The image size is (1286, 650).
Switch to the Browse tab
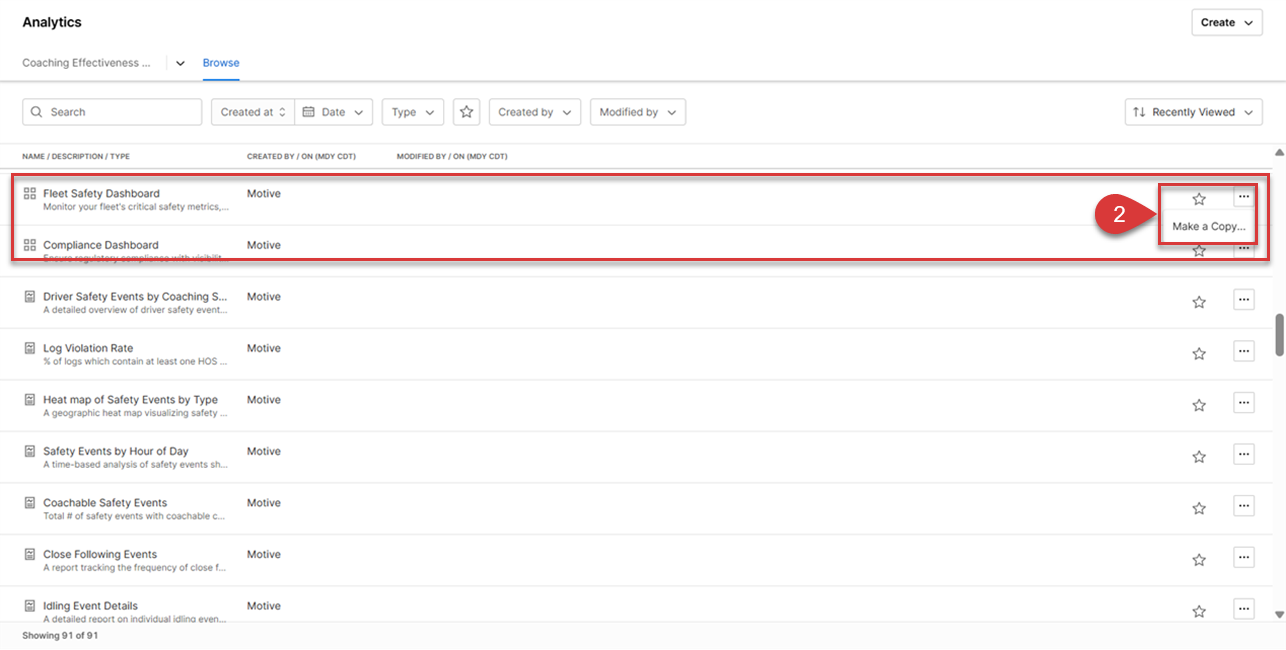pos(220,62)
